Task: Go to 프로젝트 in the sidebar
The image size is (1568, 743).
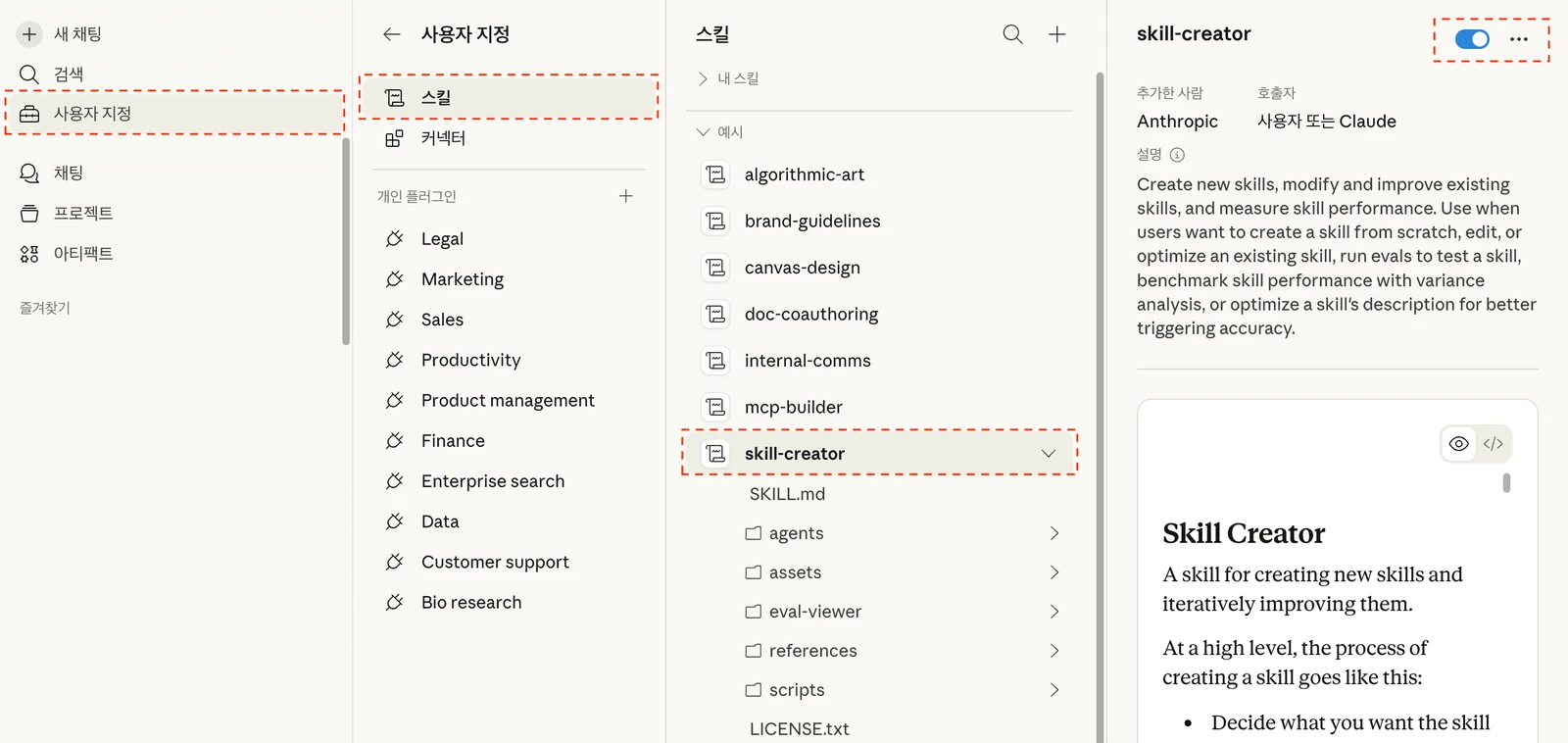Action: pyautogui.click(x=82, y=213)
